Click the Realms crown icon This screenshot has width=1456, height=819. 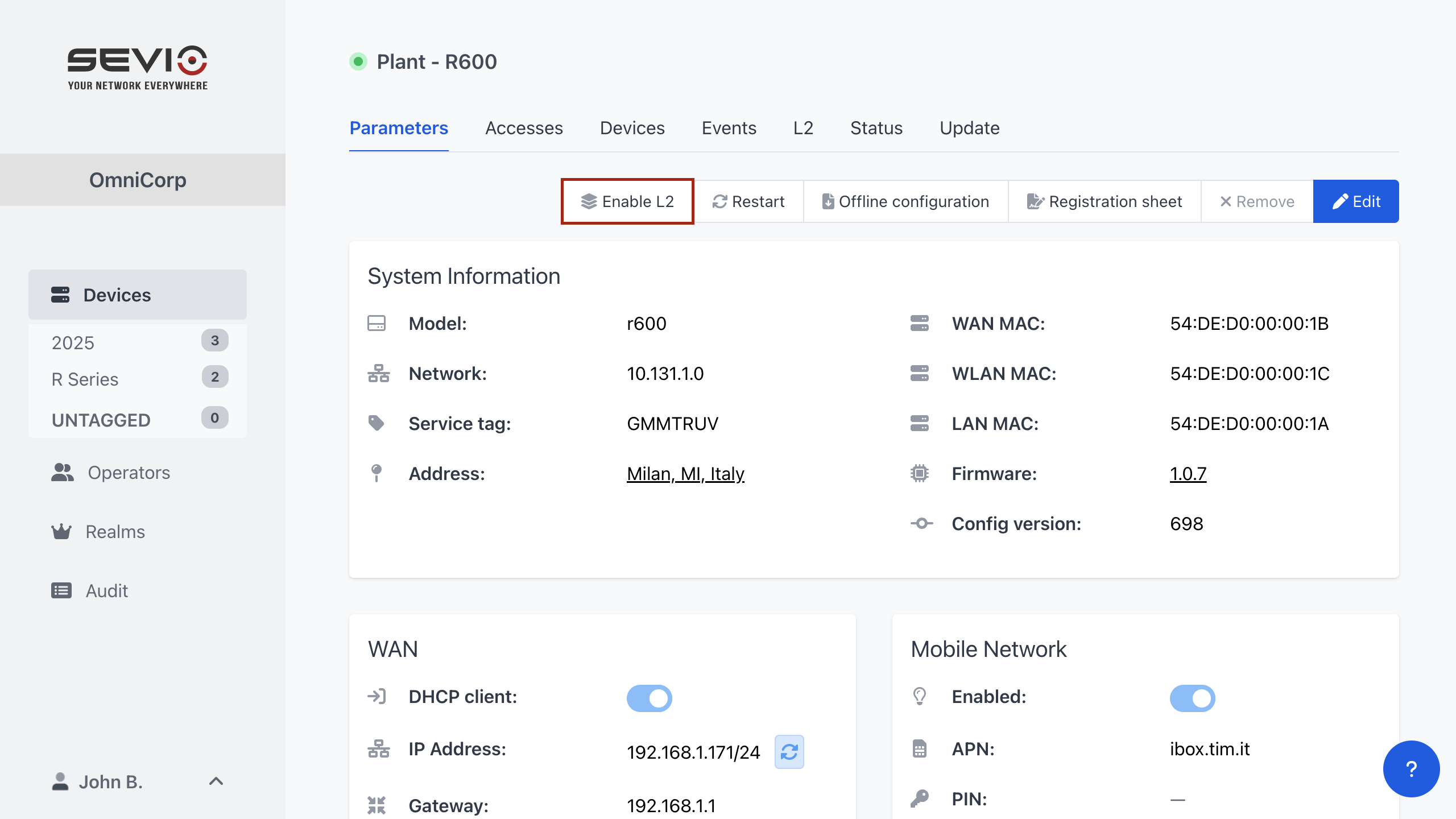click(61, 531)
